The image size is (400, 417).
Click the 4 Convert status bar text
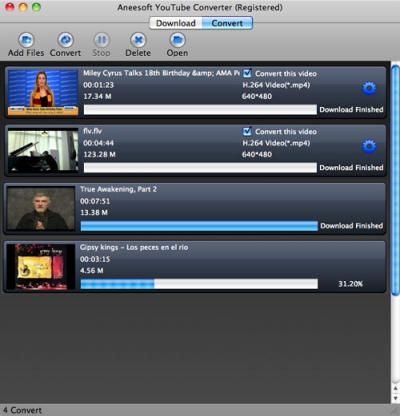(22, 410)
